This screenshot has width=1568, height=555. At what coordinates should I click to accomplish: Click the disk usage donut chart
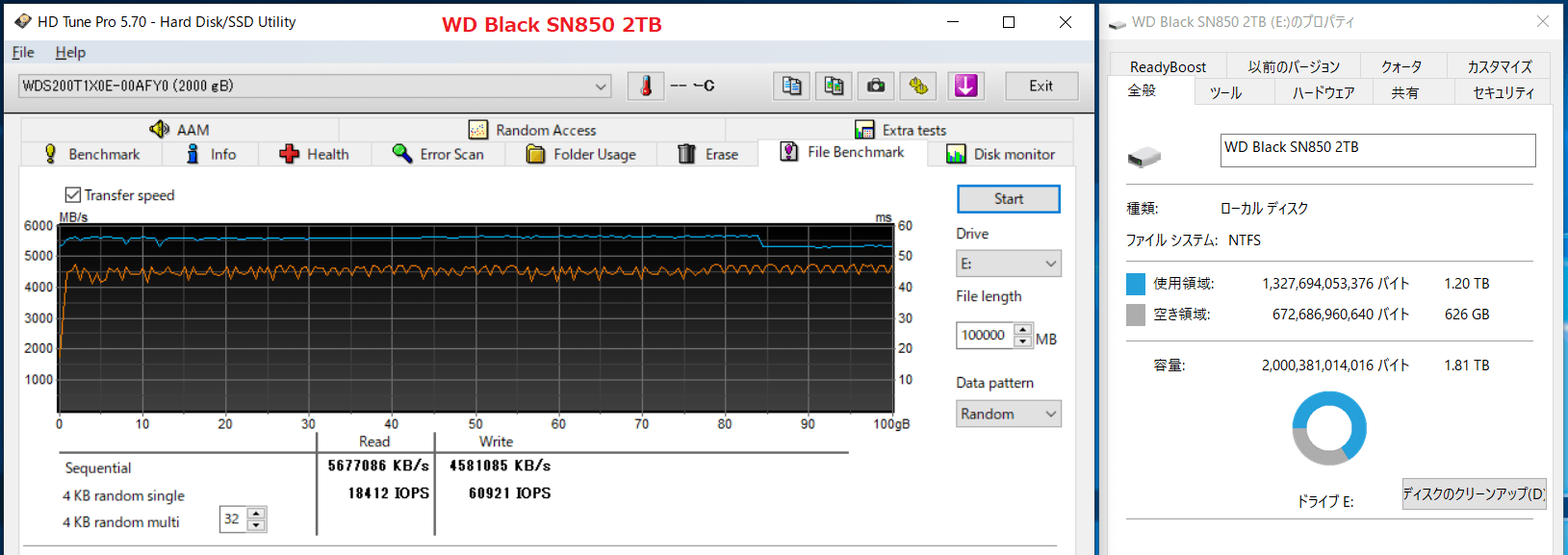[1329, 428]
